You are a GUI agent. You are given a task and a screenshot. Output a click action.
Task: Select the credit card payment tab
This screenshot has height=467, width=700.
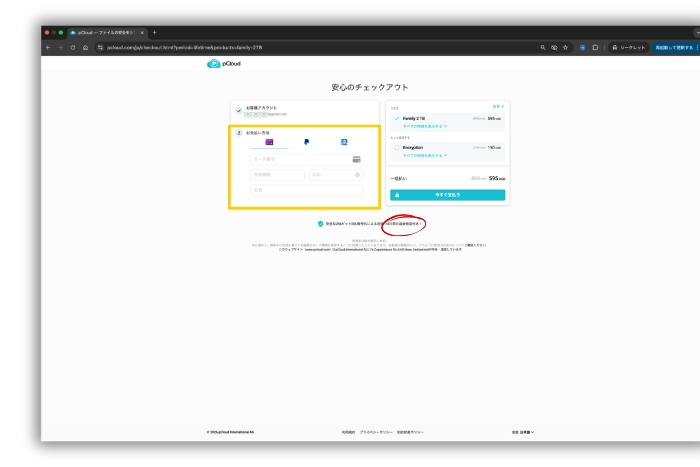269,142
